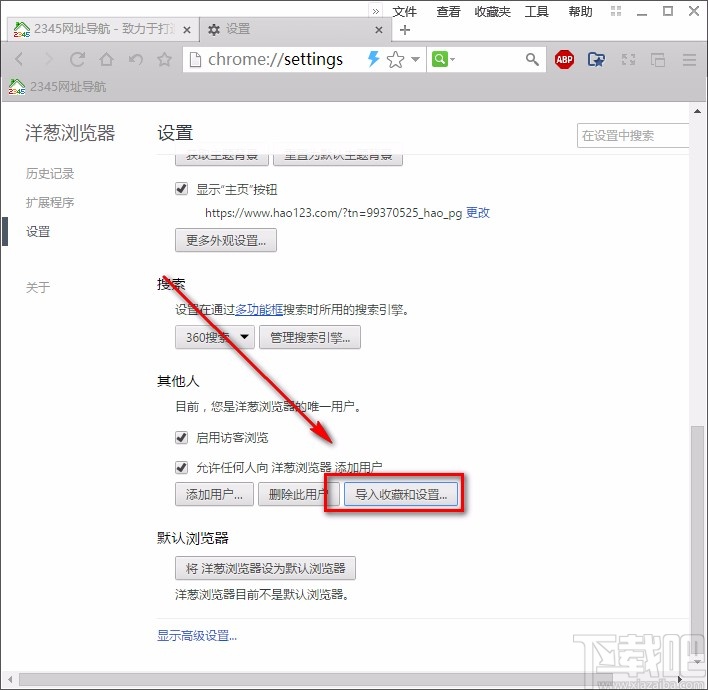
Task: Expand the chevron before the menu bar
Action: point(376,11)
